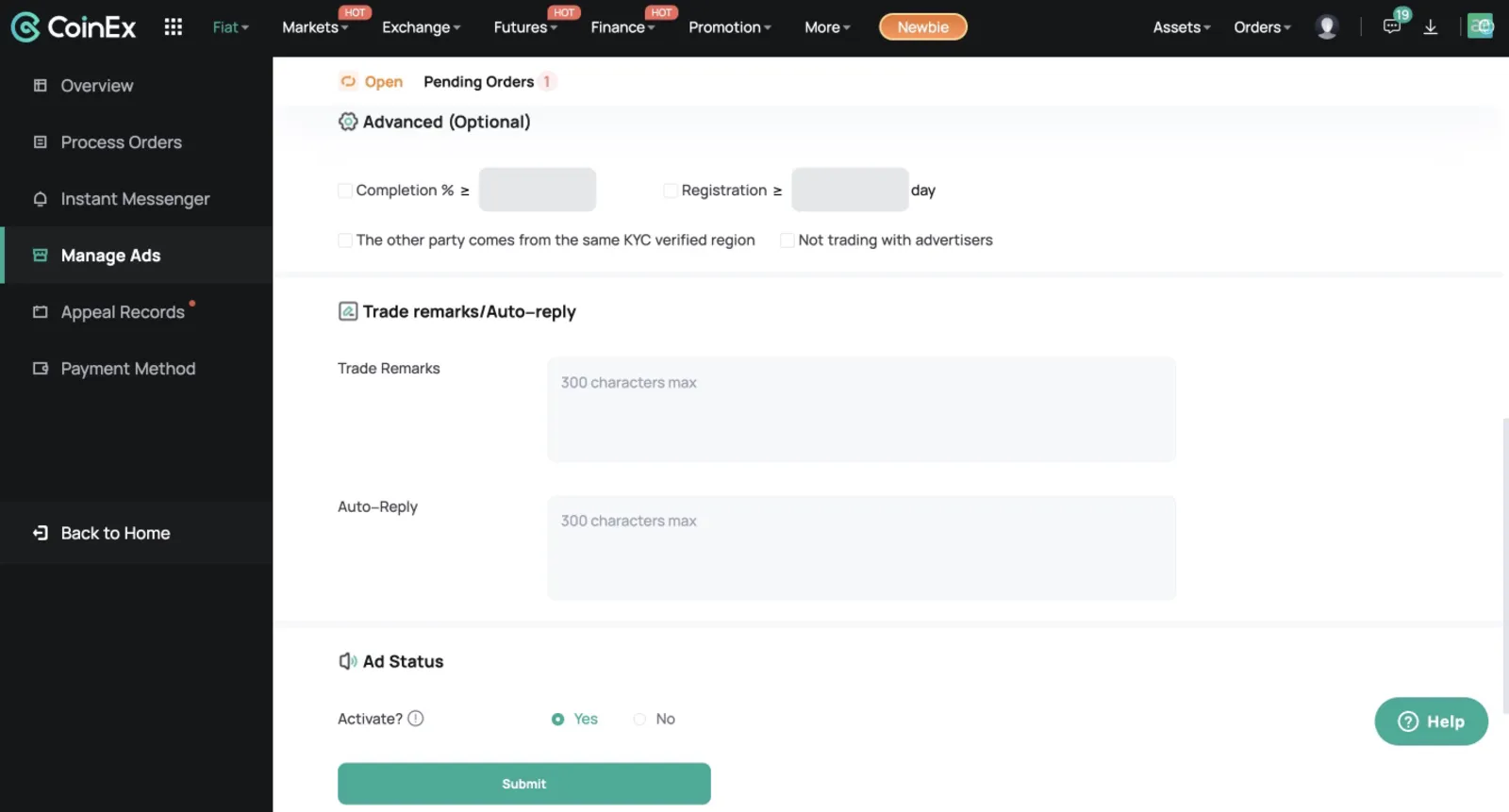Expand the Markets dropdown
This screenshot has width=1509, height=812.
point(315,27)
